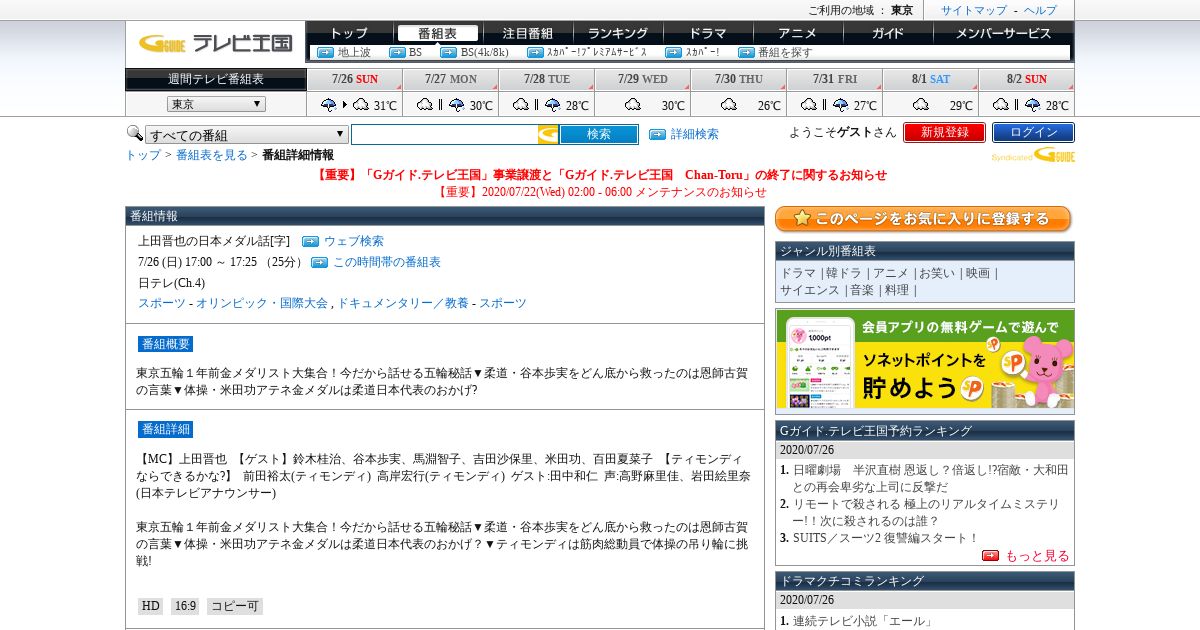1200x630 pixels.
Task: Open the すべての番組 category dropdown
Action: coord(247,135)
